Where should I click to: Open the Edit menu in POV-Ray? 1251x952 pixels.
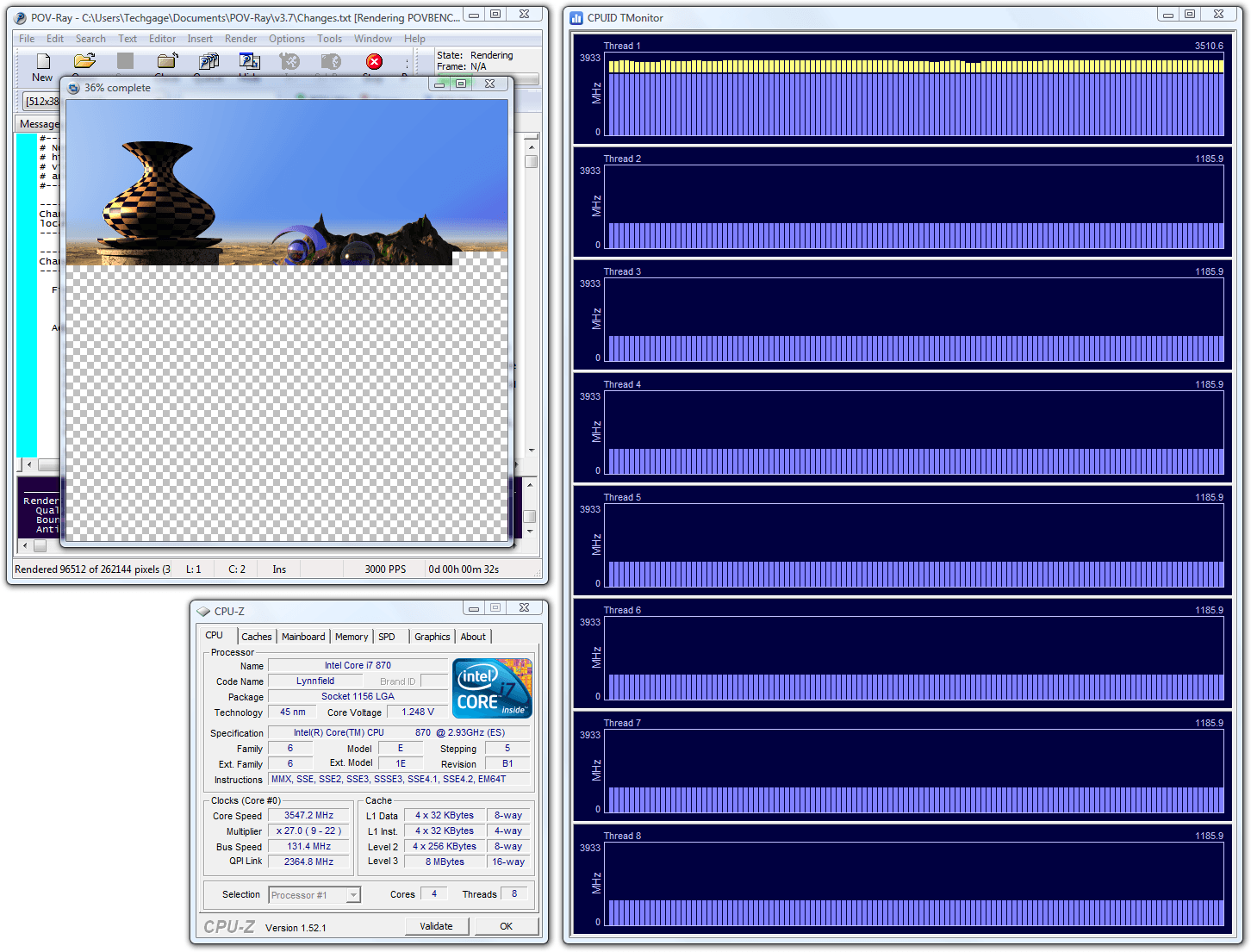pyautogui.click(x=55, y=39)
